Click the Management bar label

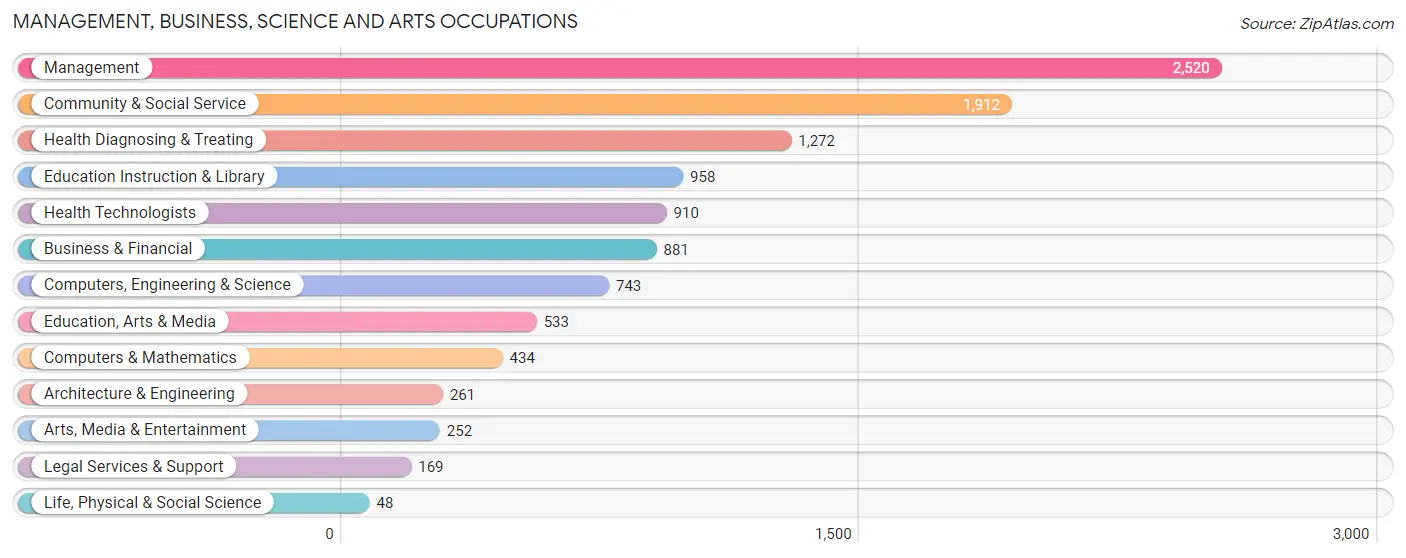click(x=91, y=67)
